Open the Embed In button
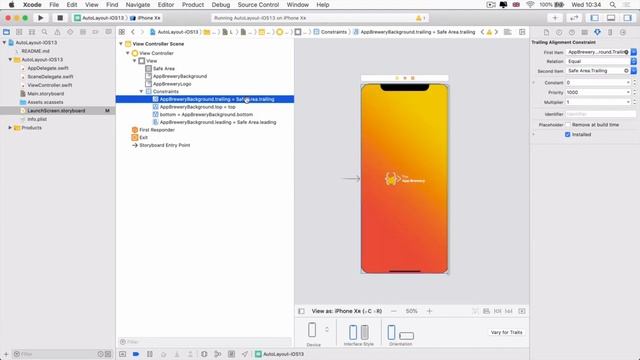This screenshot has width=640, height=360. click(522, 311)
